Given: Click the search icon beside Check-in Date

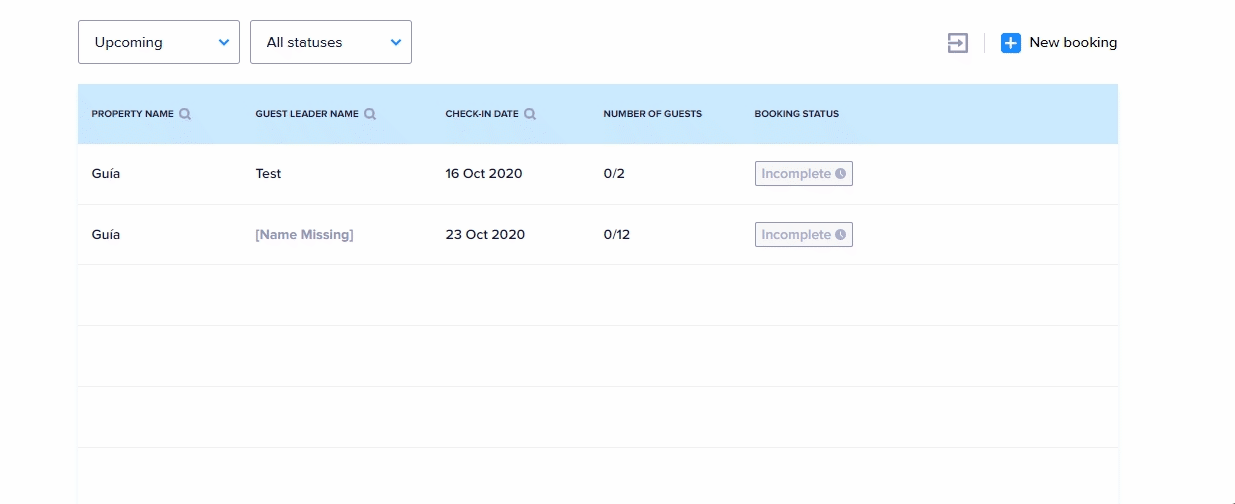Looking at the screenshot, I should [530, 114].
